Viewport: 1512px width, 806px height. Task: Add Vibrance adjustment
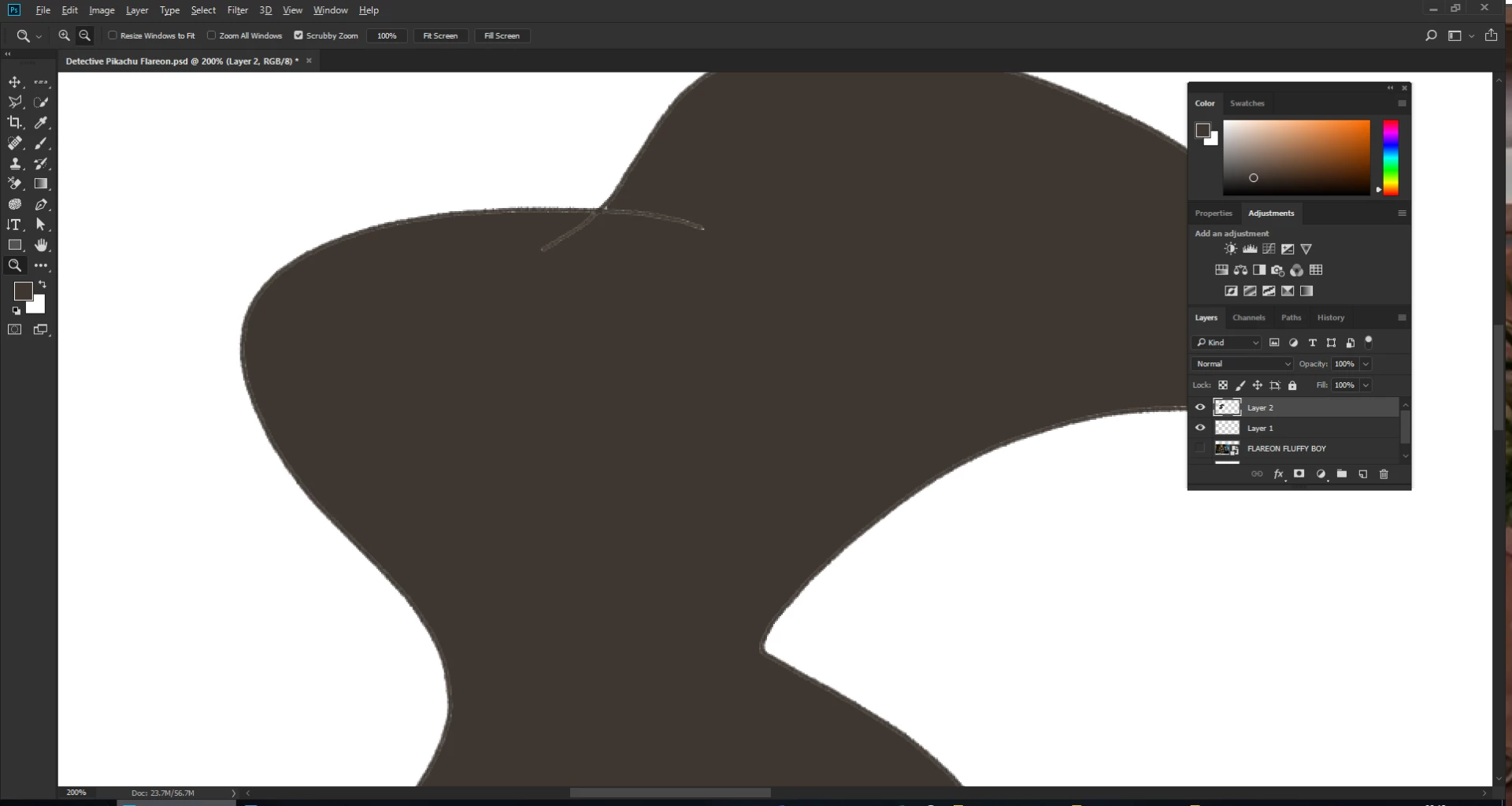tap(1306, 249)
